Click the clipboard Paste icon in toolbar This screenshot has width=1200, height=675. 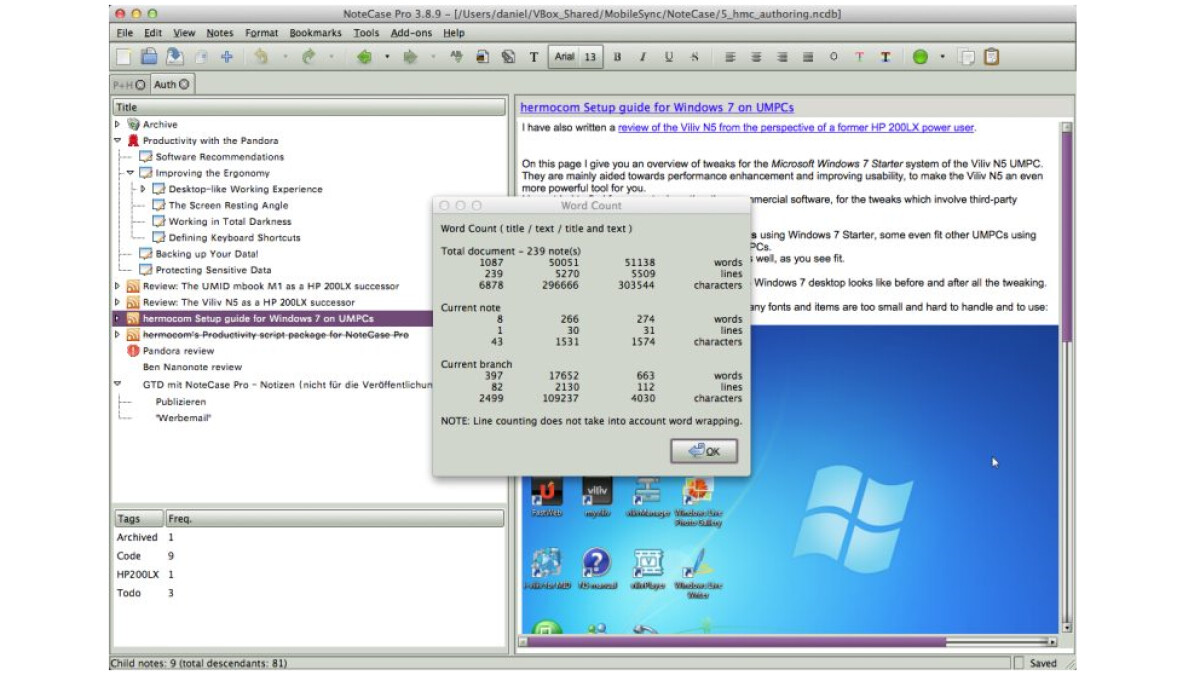991,57
